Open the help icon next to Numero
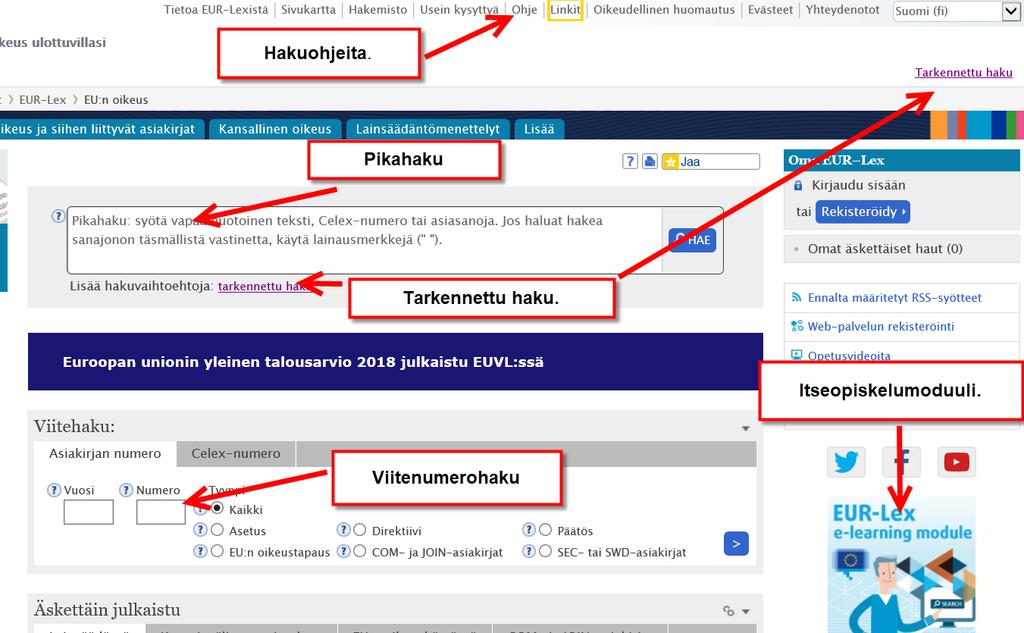This screenshot has height=633, width=1024. (126, 490)
